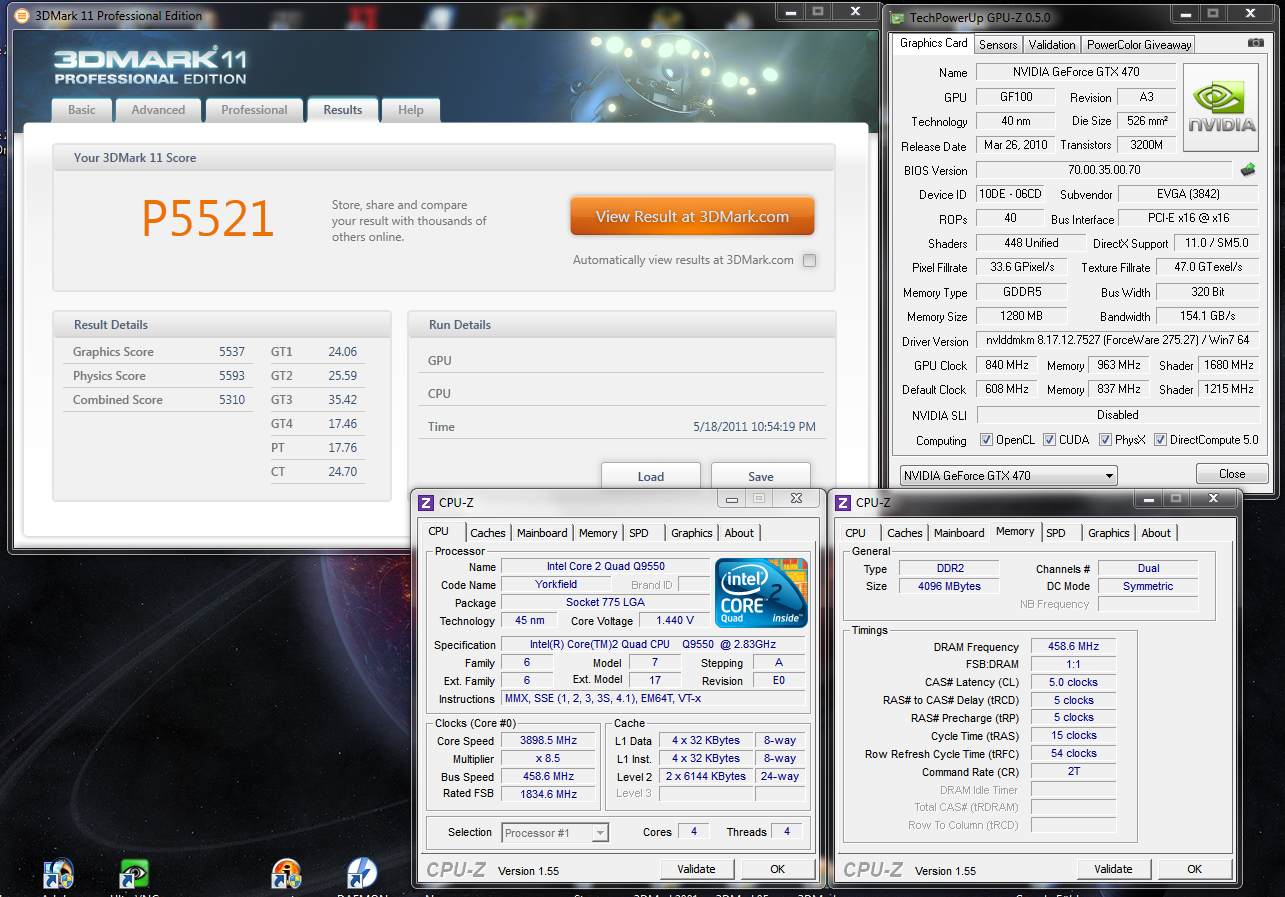Select the Results tab in 3DMark
The width and height of the screenshot is (1285, 897).
point(342,110)
